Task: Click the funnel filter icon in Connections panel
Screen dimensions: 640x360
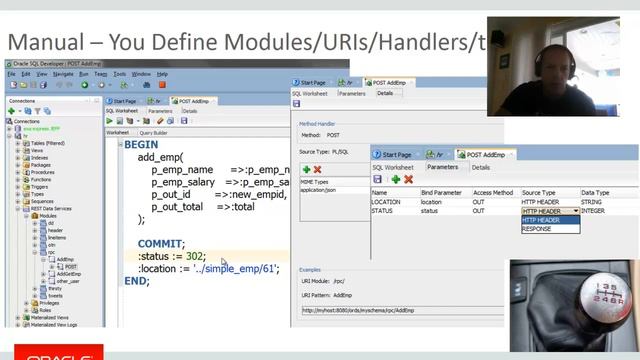Action: (x=38, y=111)
